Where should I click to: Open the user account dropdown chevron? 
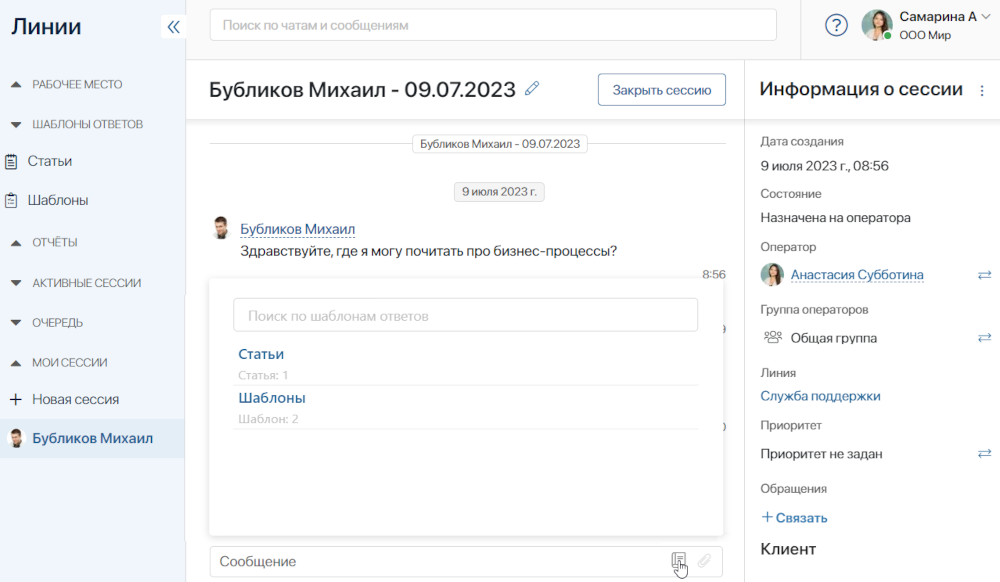tap(986, 17)
